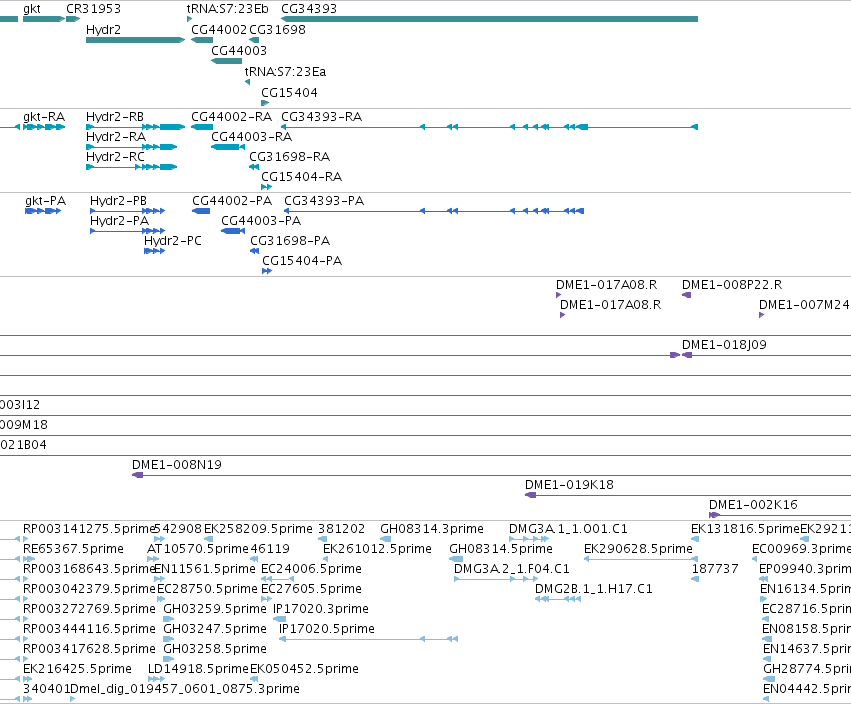851x704 pixels.
Task: Select transcript CG31698-RA
Action: [x=254, y=167]
